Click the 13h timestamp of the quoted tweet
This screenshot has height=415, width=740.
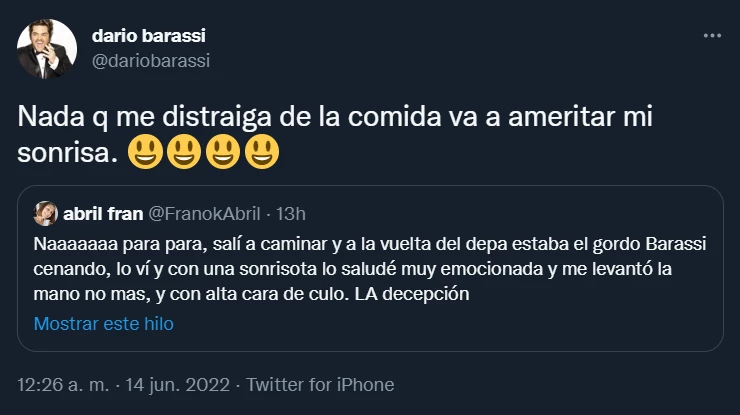[292, 213]
